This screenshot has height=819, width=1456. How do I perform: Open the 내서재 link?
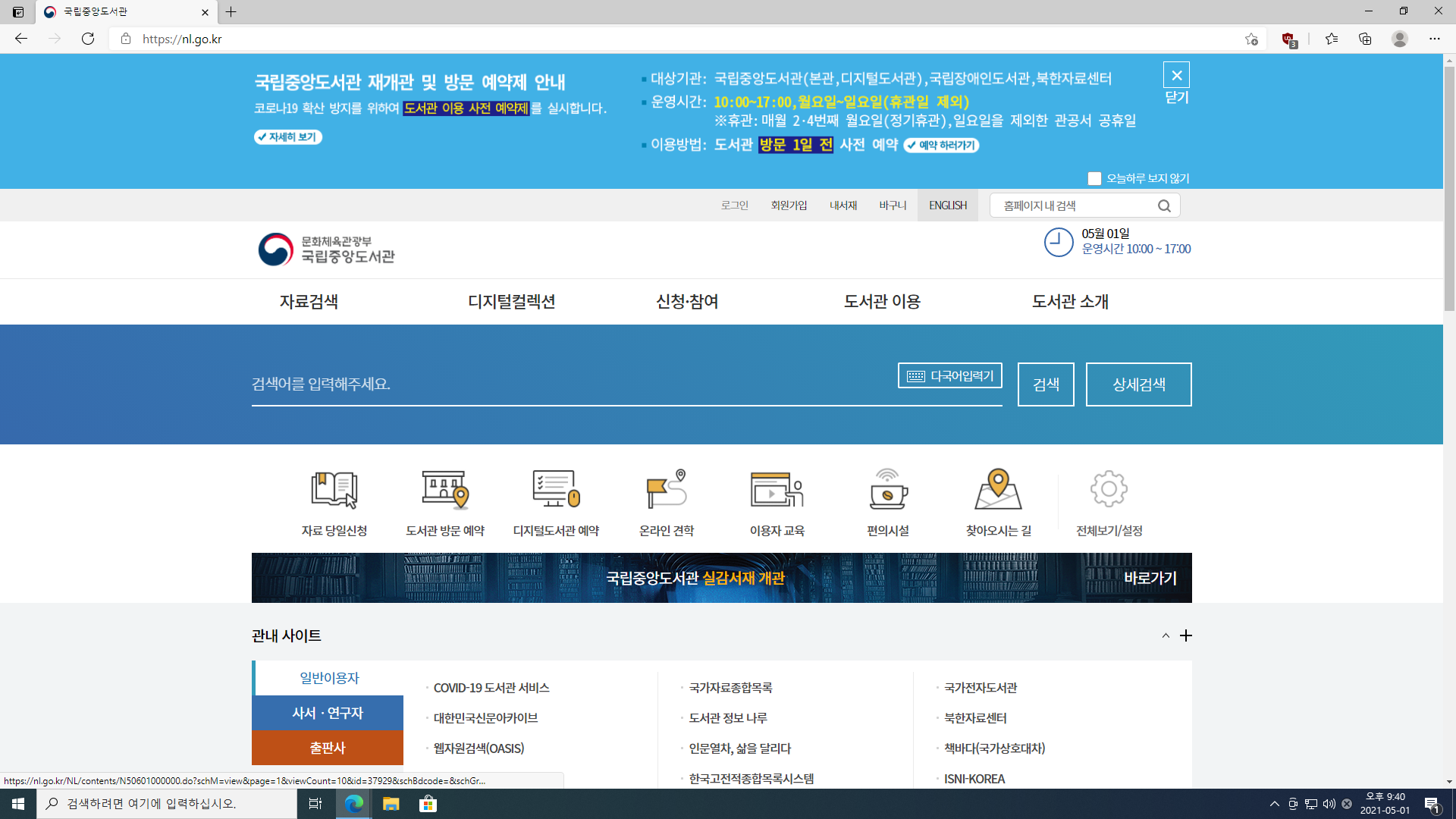coord(843,206)
